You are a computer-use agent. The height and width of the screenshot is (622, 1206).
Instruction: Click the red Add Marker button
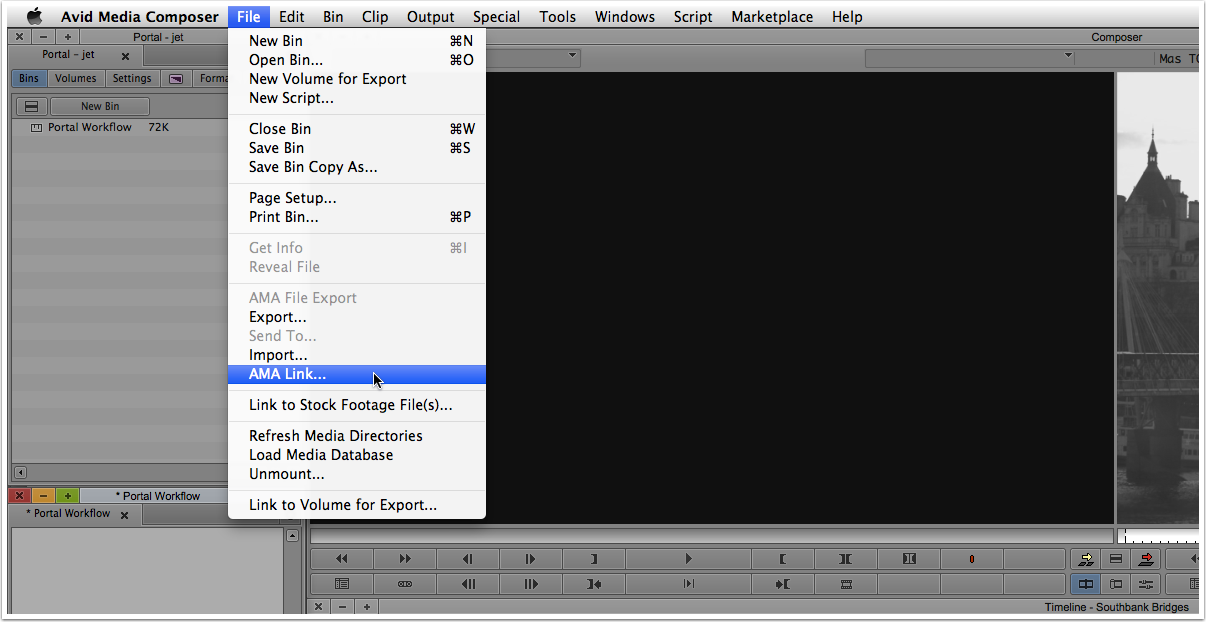(x=972, y=559)
